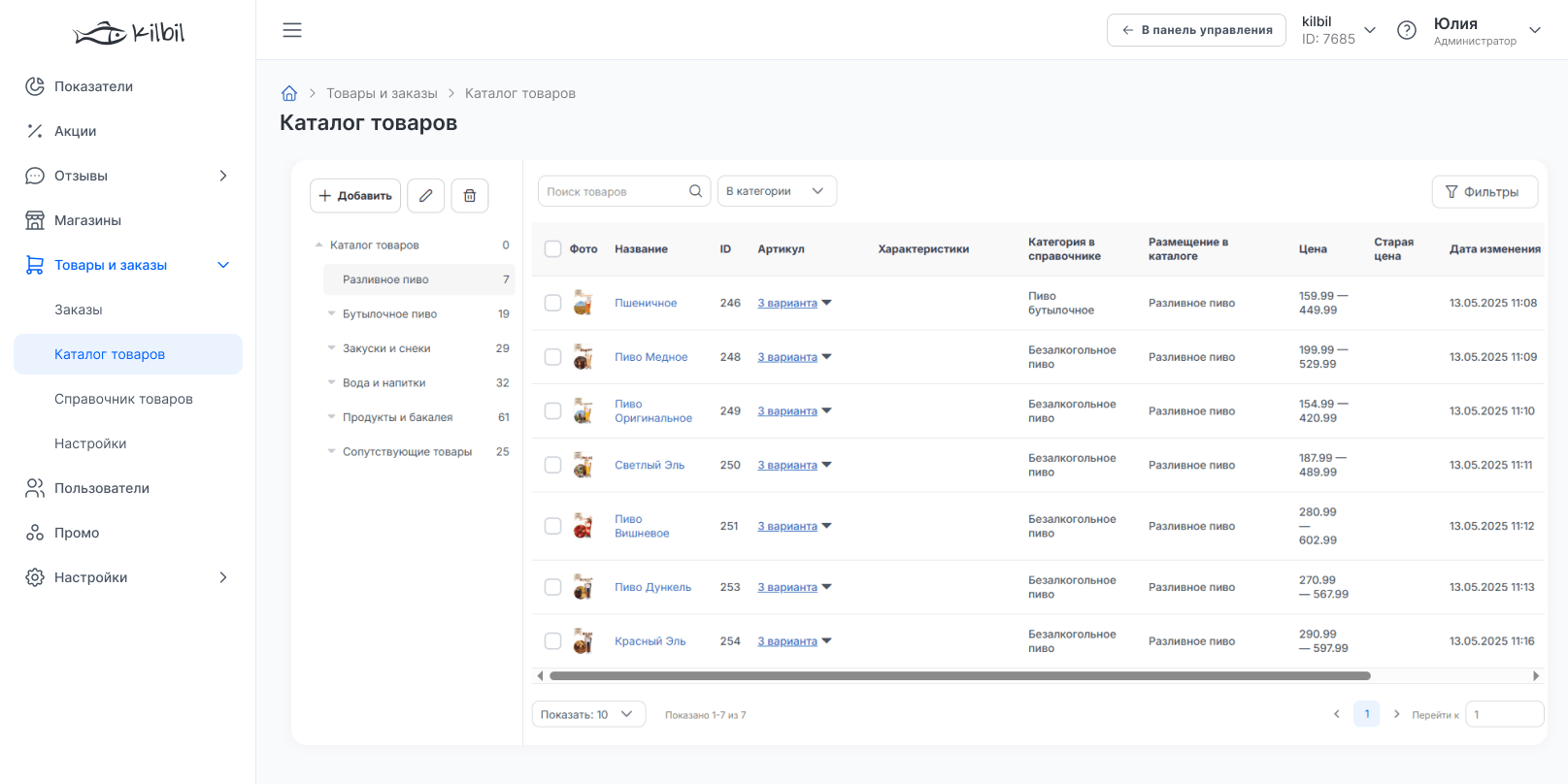Image resolution: width=1568 pixels, height=784 pixels.
Task: Click the Добавить button
Action: (355, 196)
